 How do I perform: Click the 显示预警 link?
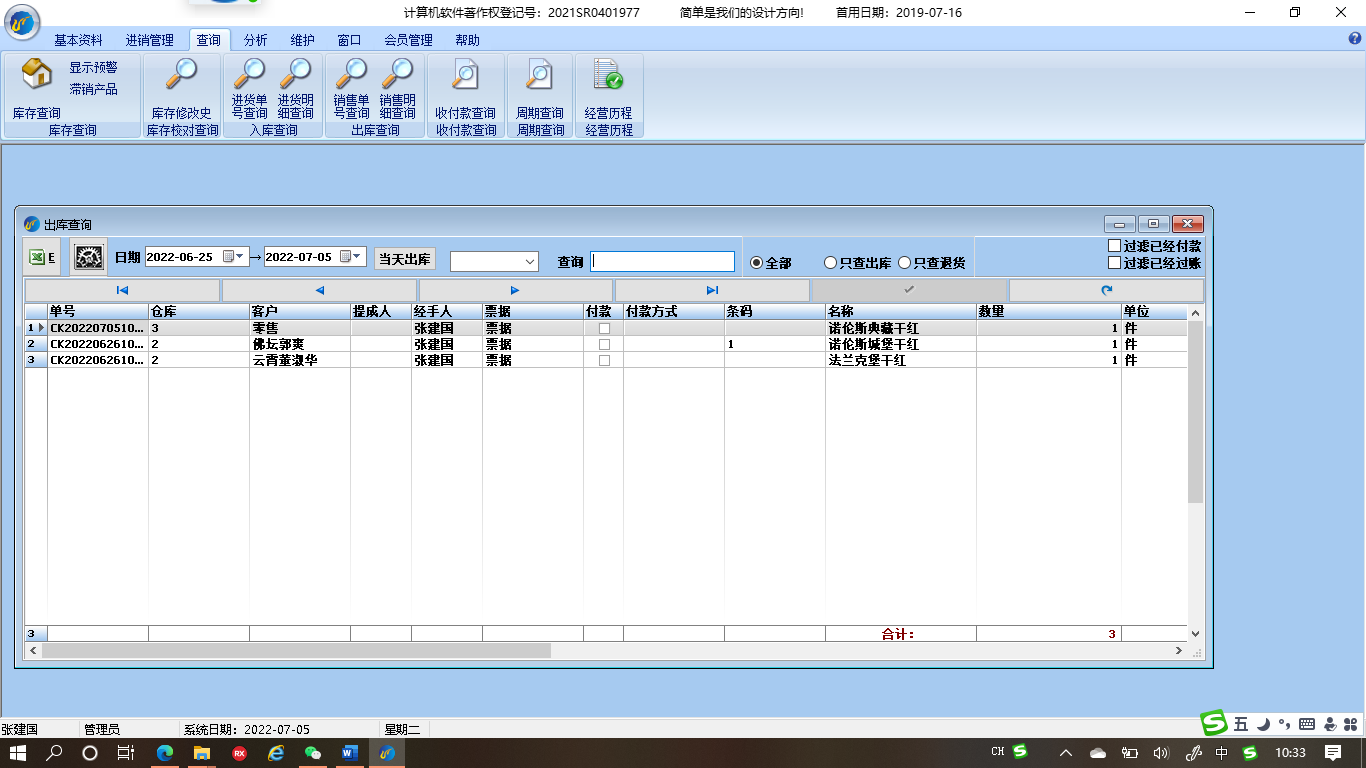93,68
